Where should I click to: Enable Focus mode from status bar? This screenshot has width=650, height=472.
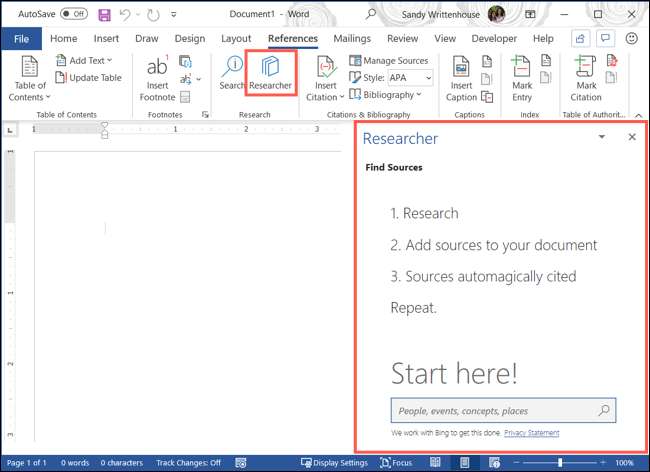(x=396, y=463)
